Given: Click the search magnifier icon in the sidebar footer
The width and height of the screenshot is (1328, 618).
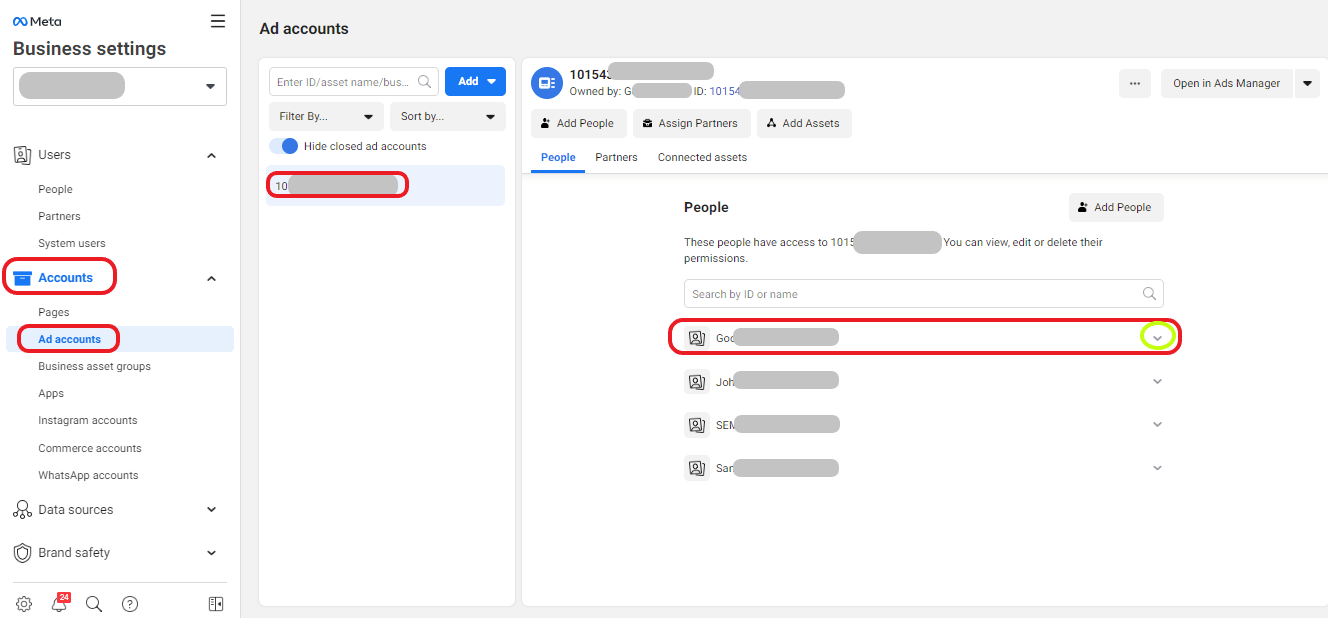Looking at the screenshot, I should pos(94,604).
